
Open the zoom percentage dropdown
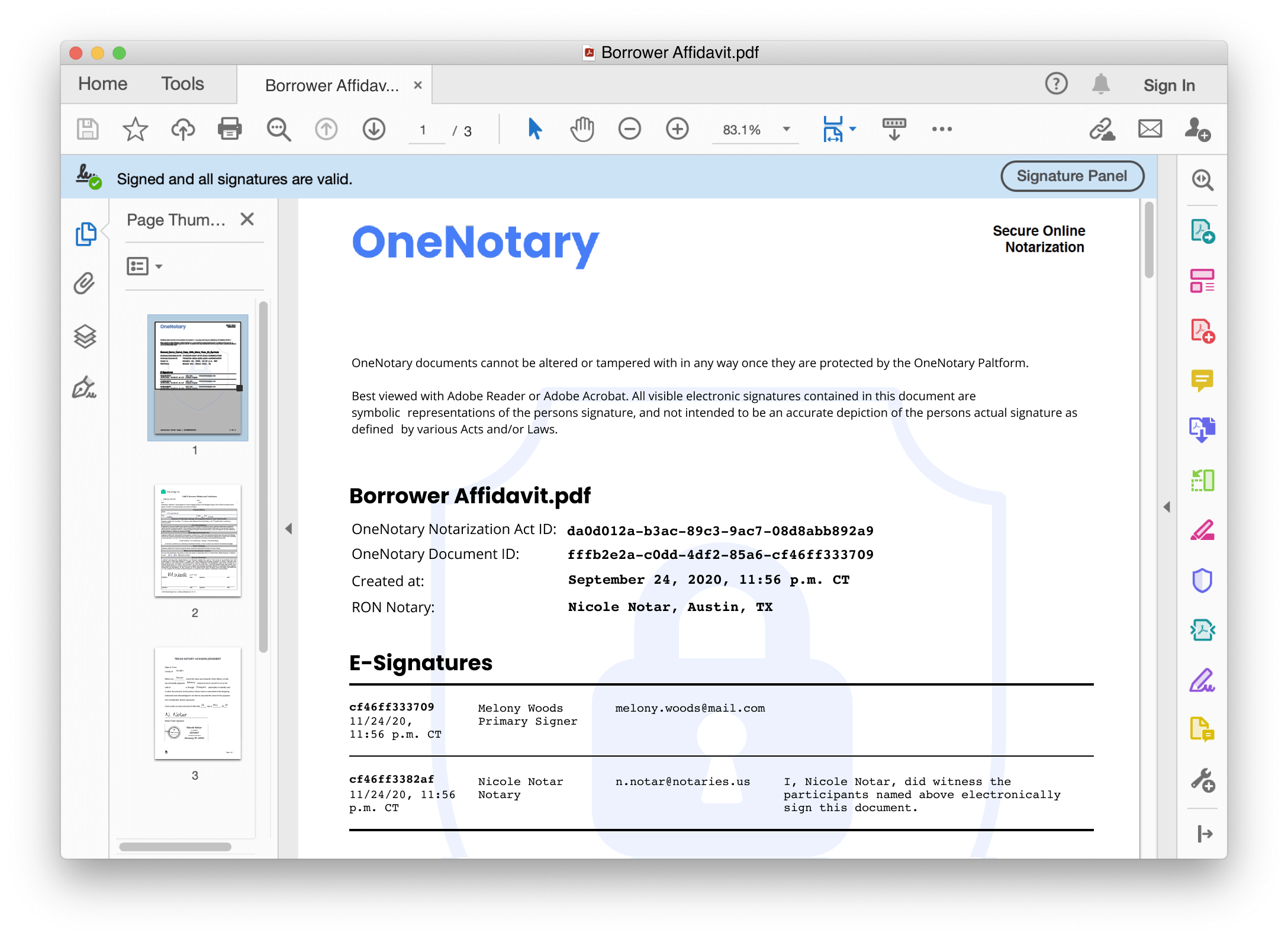pos(787,129)
